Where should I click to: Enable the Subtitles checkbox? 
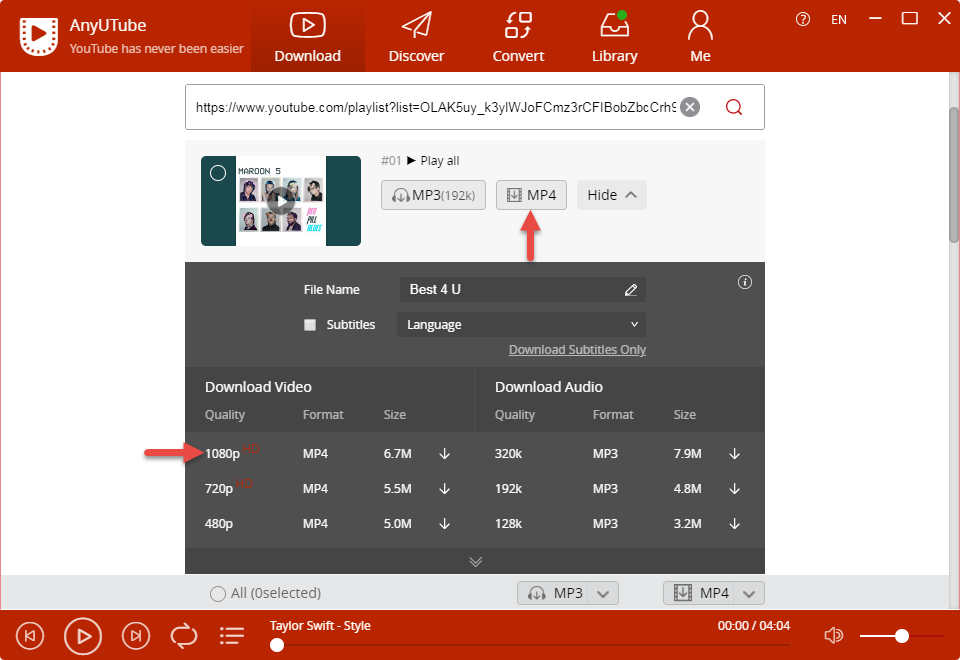pyautogui.click(x=310, y=324)
